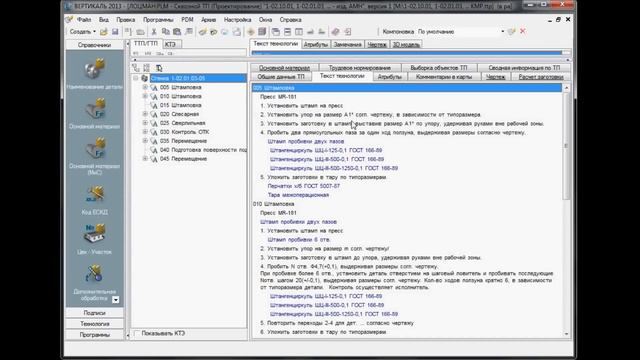Click the Перчатки х/б ГОСТ 5007-87 link

click(304, 186)
